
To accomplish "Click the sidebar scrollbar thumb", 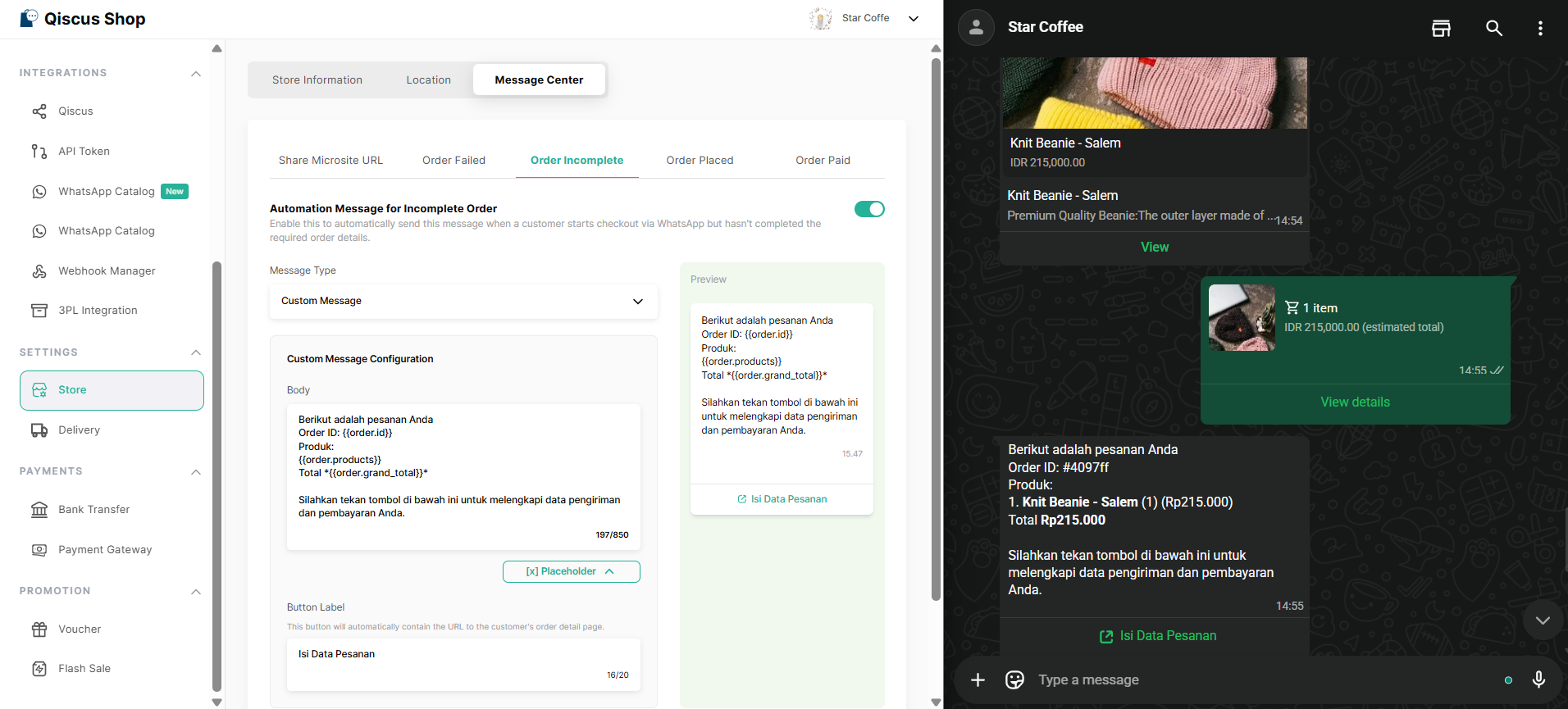I will pos(217,475).
